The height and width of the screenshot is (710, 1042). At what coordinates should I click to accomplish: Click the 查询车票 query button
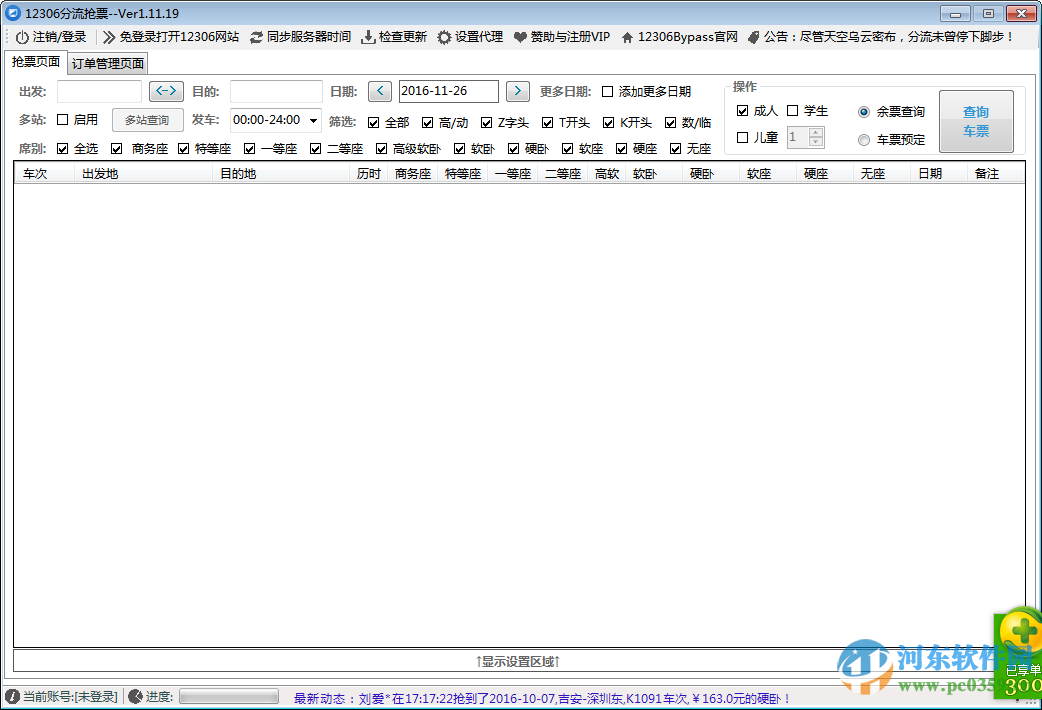977,120
